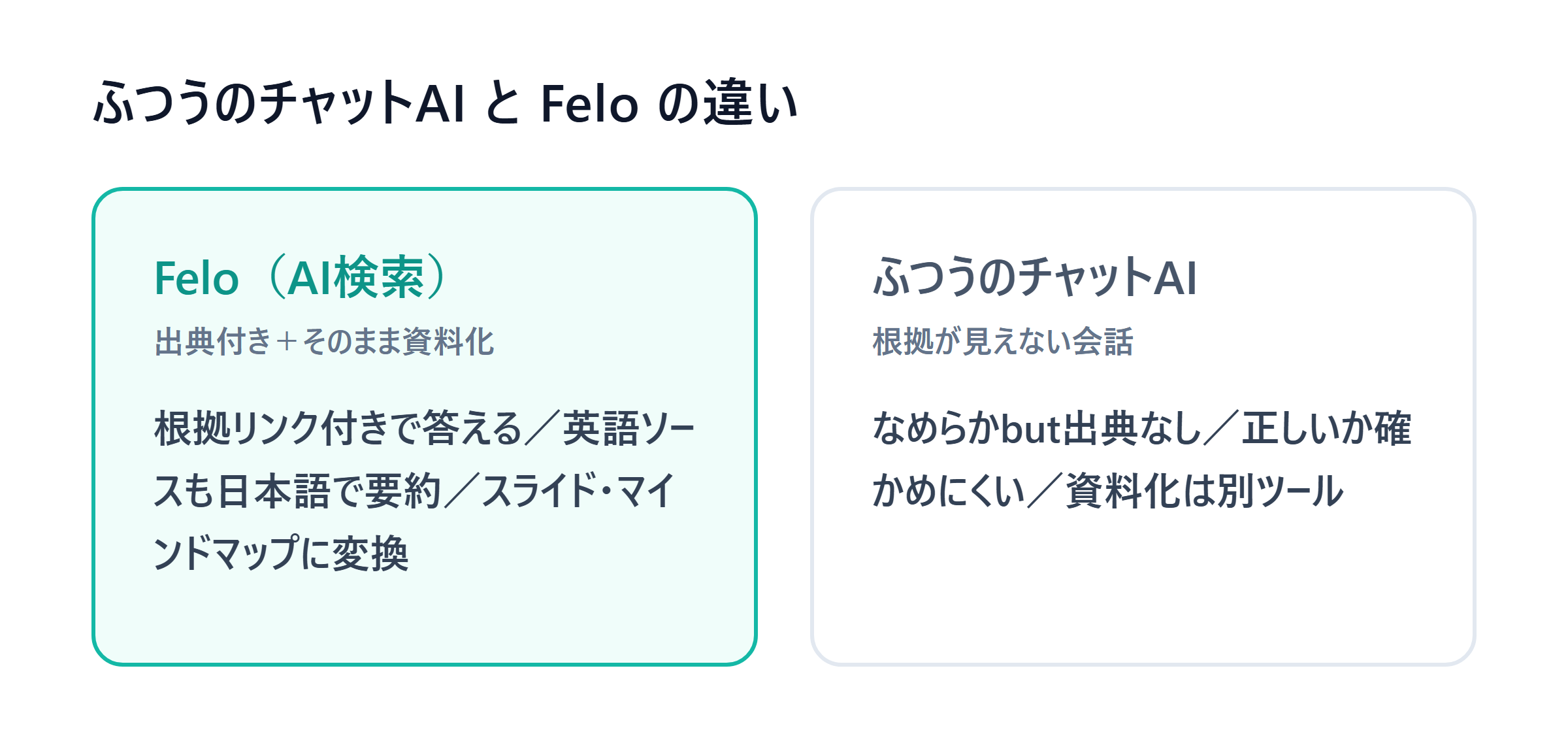Click the phrase 正しいか確かめにくい
This screenshot has width=1568, height=732.
pyautogui.click(x=1142, y=459)
